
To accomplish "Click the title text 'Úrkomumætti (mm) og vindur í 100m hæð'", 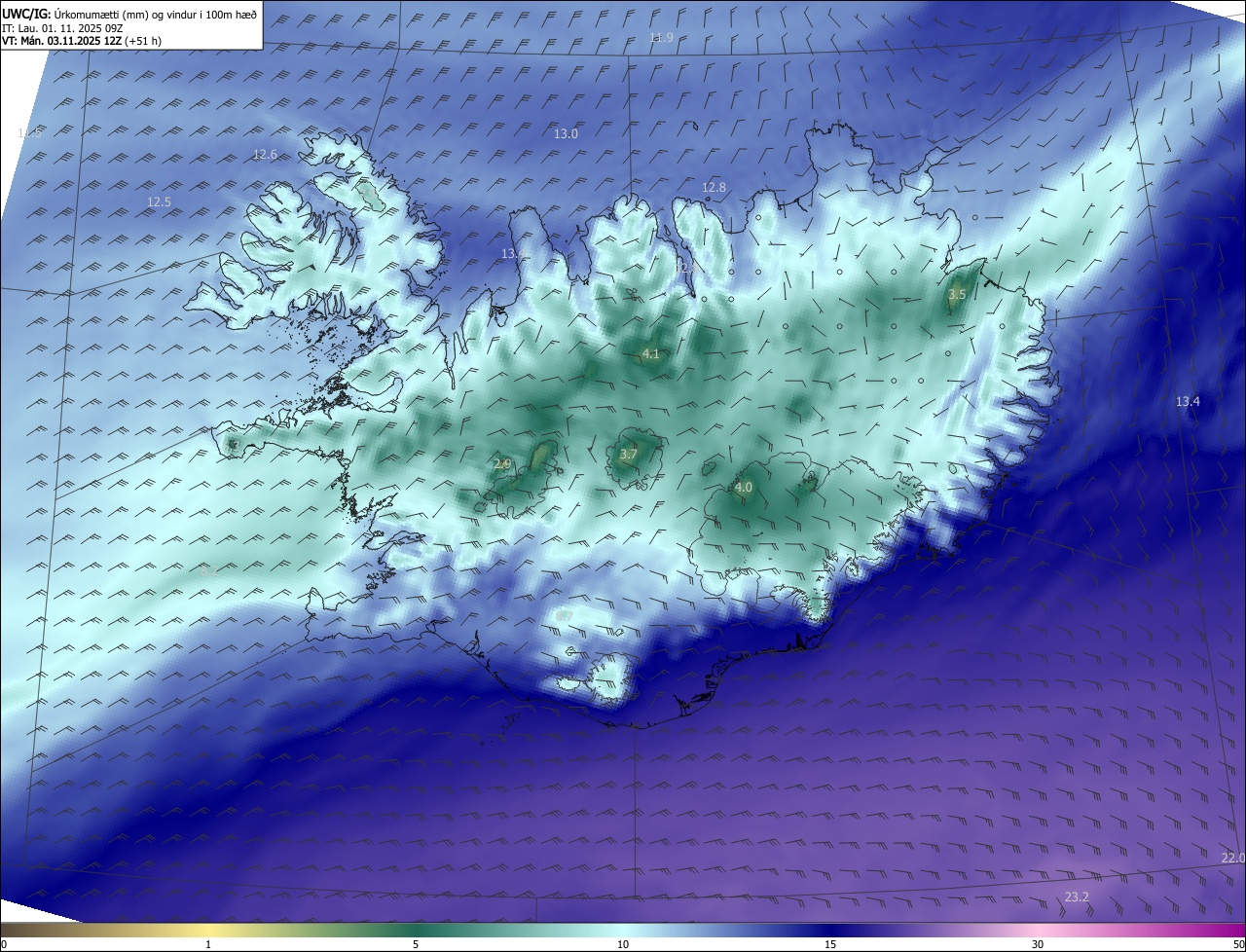I will (154, 14).
